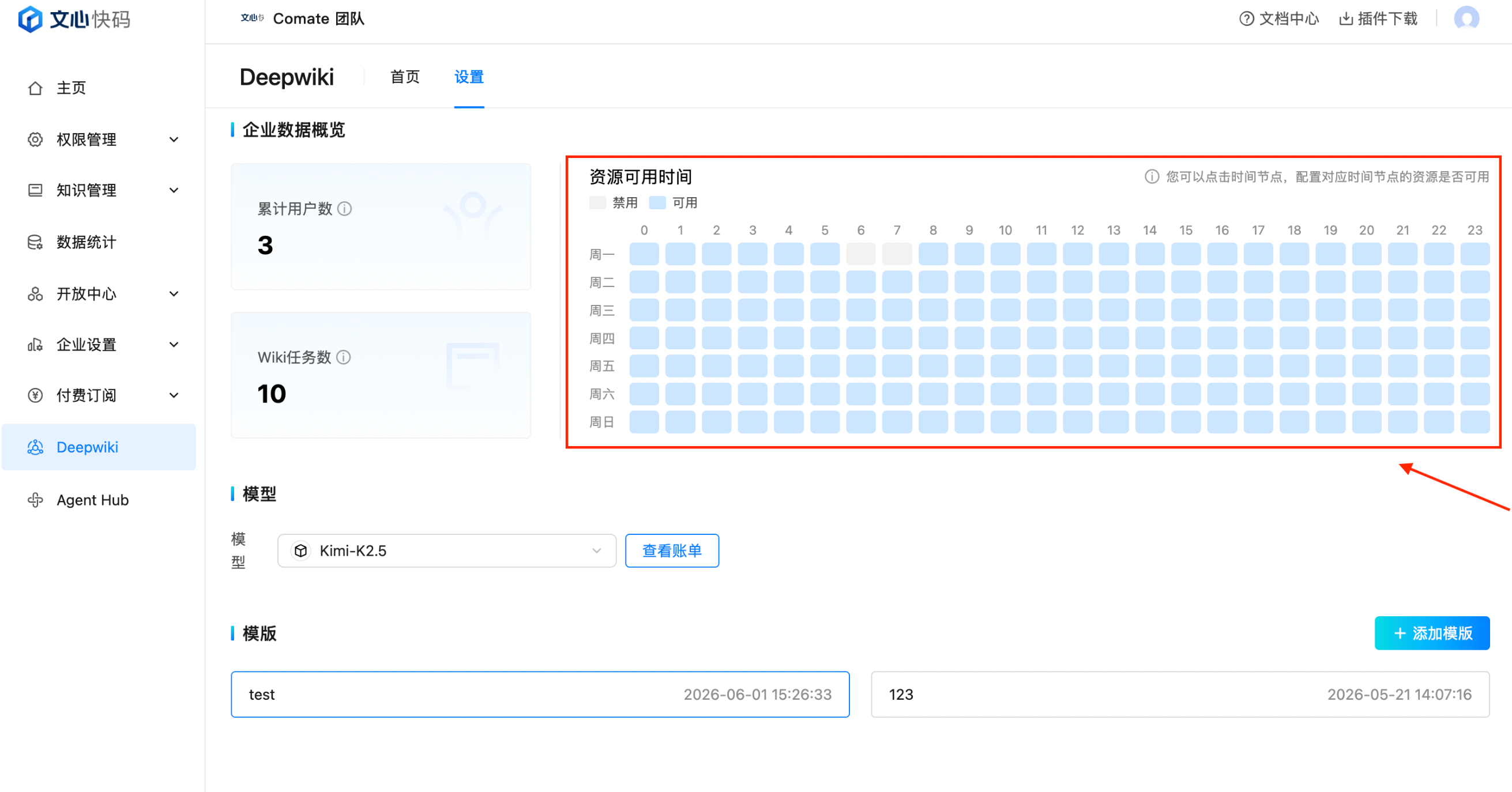The image size is (1512, 792).
Task: Click the 周一 row label
Action: (601, 254)
